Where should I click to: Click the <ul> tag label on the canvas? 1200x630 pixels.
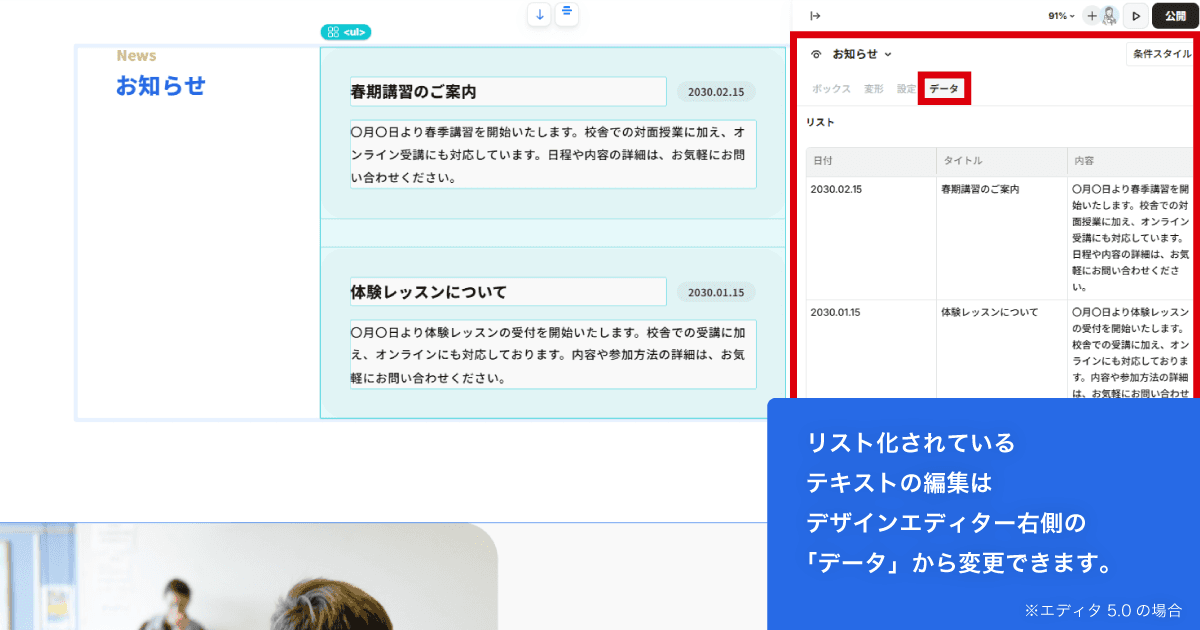coord(352,31)
